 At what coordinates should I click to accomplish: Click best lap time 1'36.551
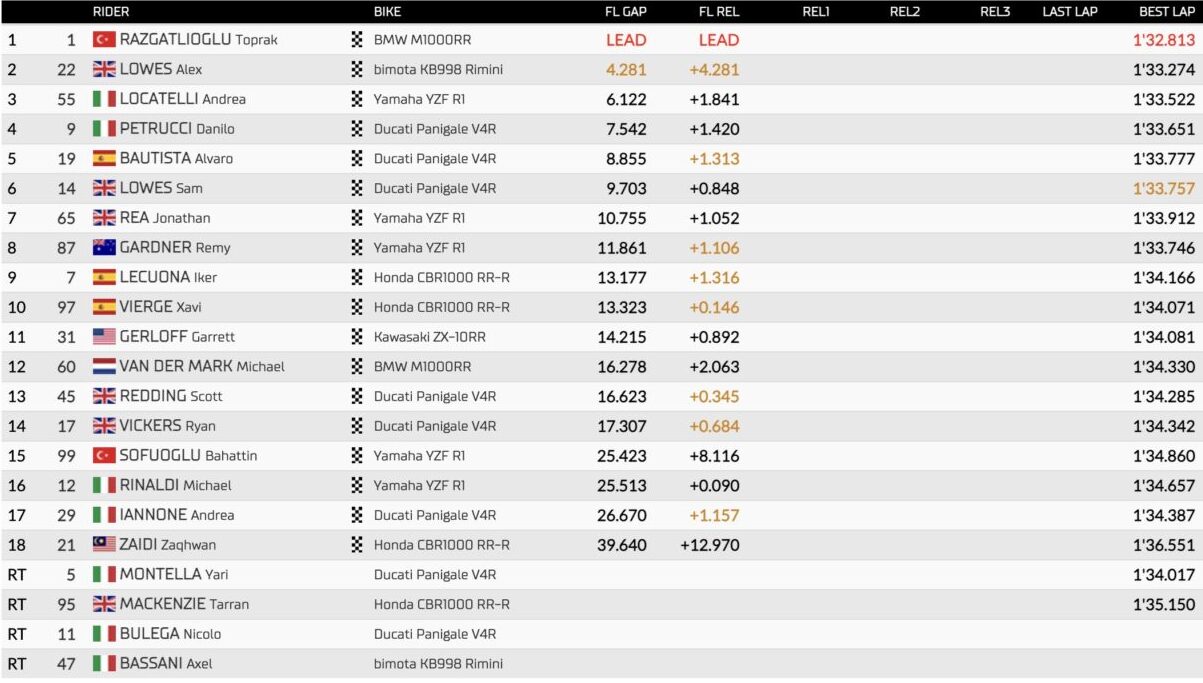point(1164,545)
